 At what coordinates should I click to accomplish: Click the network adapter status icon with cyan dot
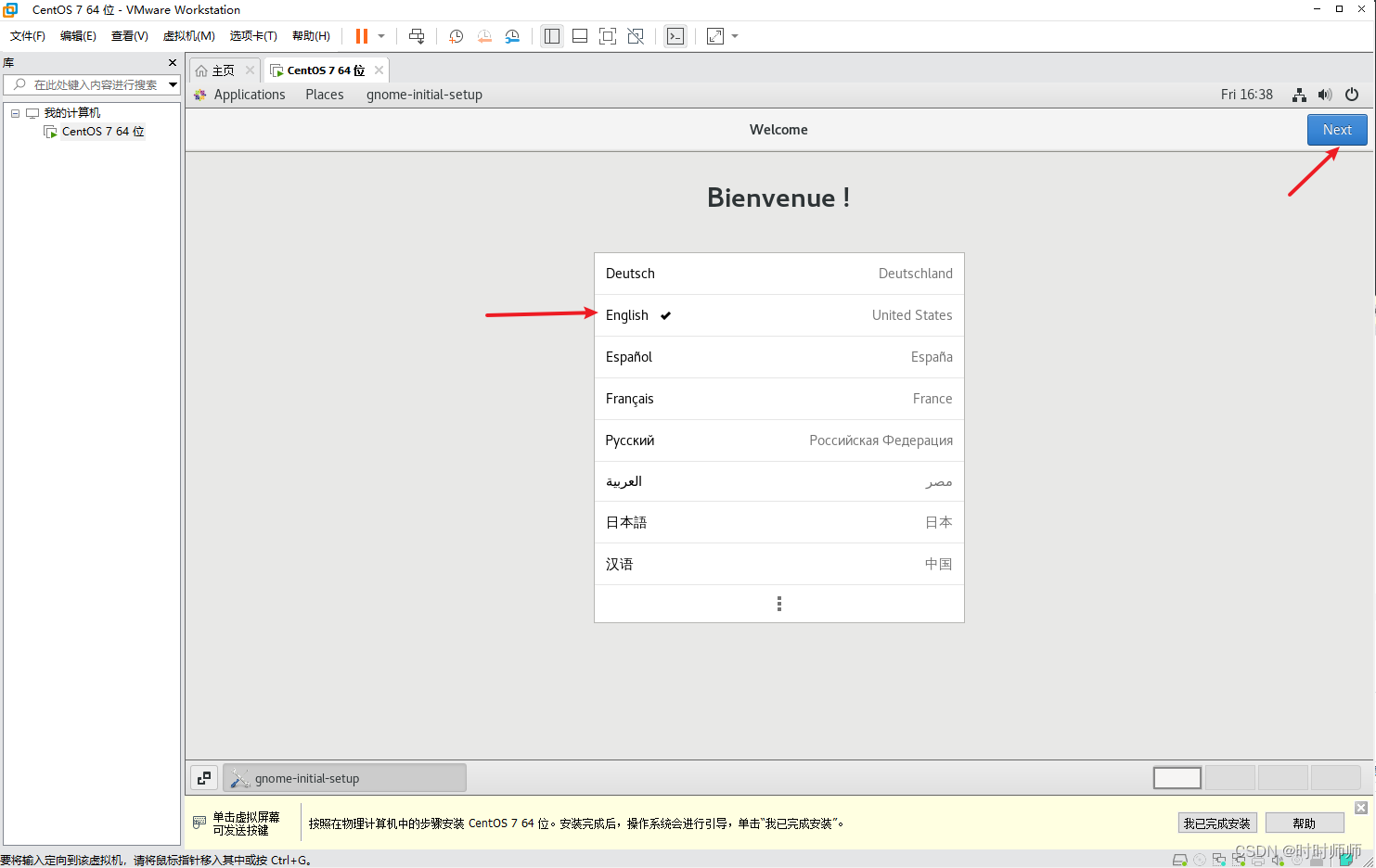(1219, 860)
